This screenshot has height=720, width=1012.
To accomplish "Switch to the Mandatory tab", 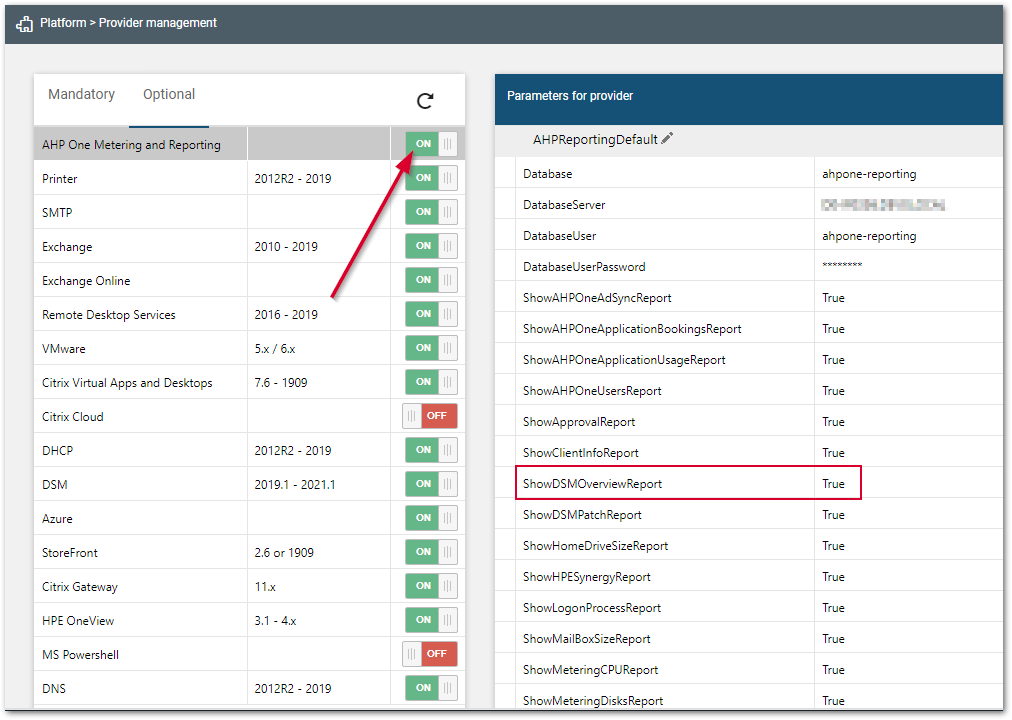I will [x=81, y=94].
